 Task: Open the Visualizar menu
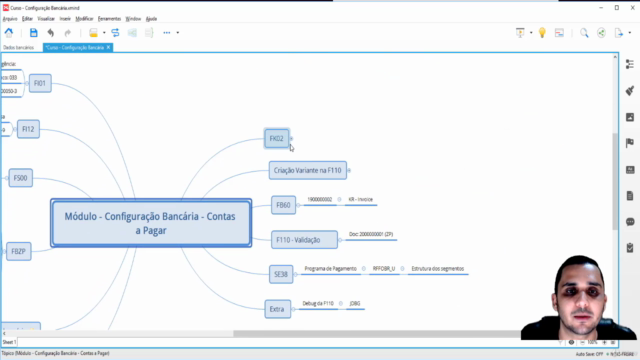tap(46, 19)
